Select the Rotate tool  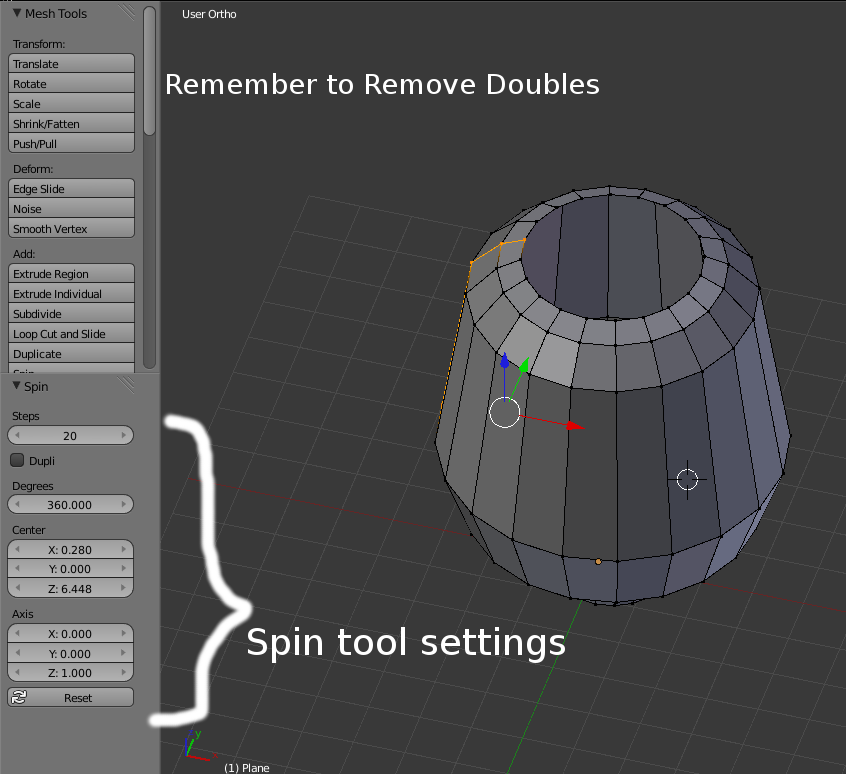(71, 83)
